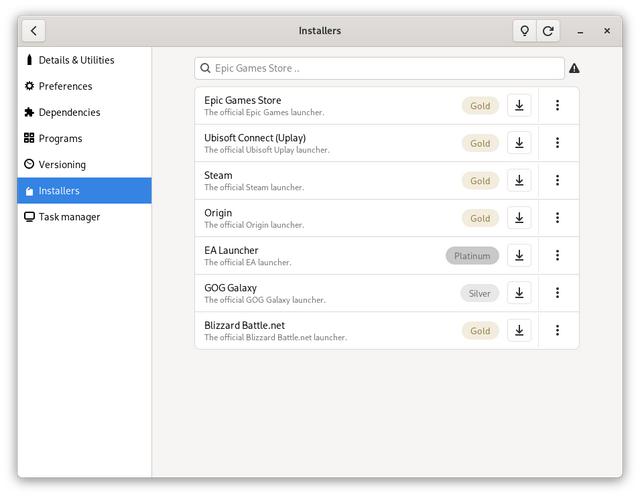Close the Installers window

click(x=607, y=31)
